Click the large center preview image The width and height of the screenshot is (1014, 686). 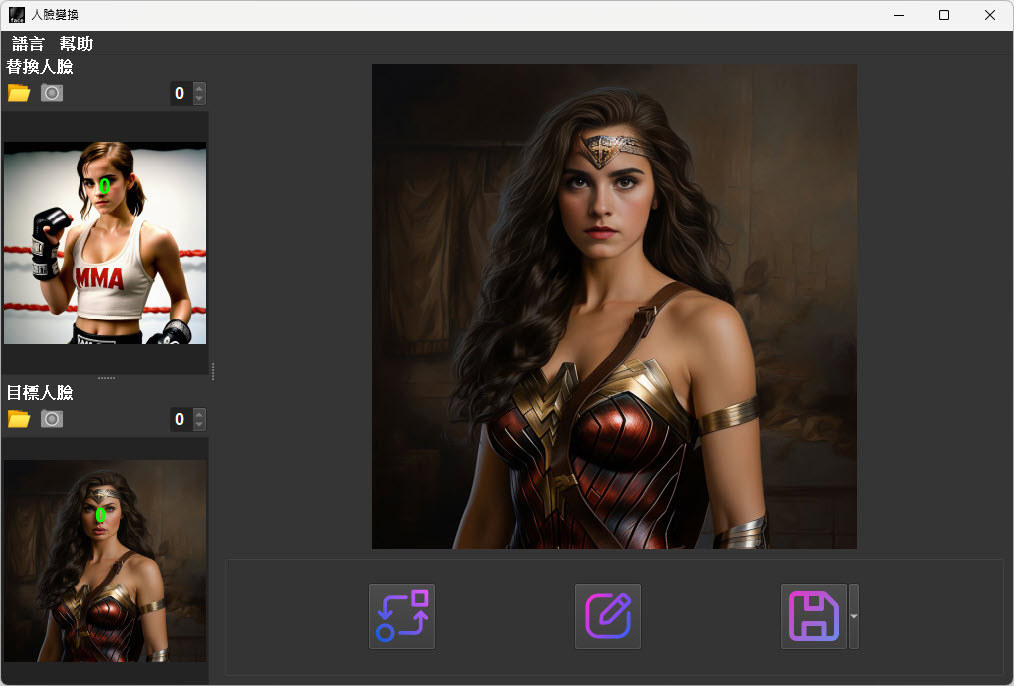pyautogui.click(x=614, y=306)
